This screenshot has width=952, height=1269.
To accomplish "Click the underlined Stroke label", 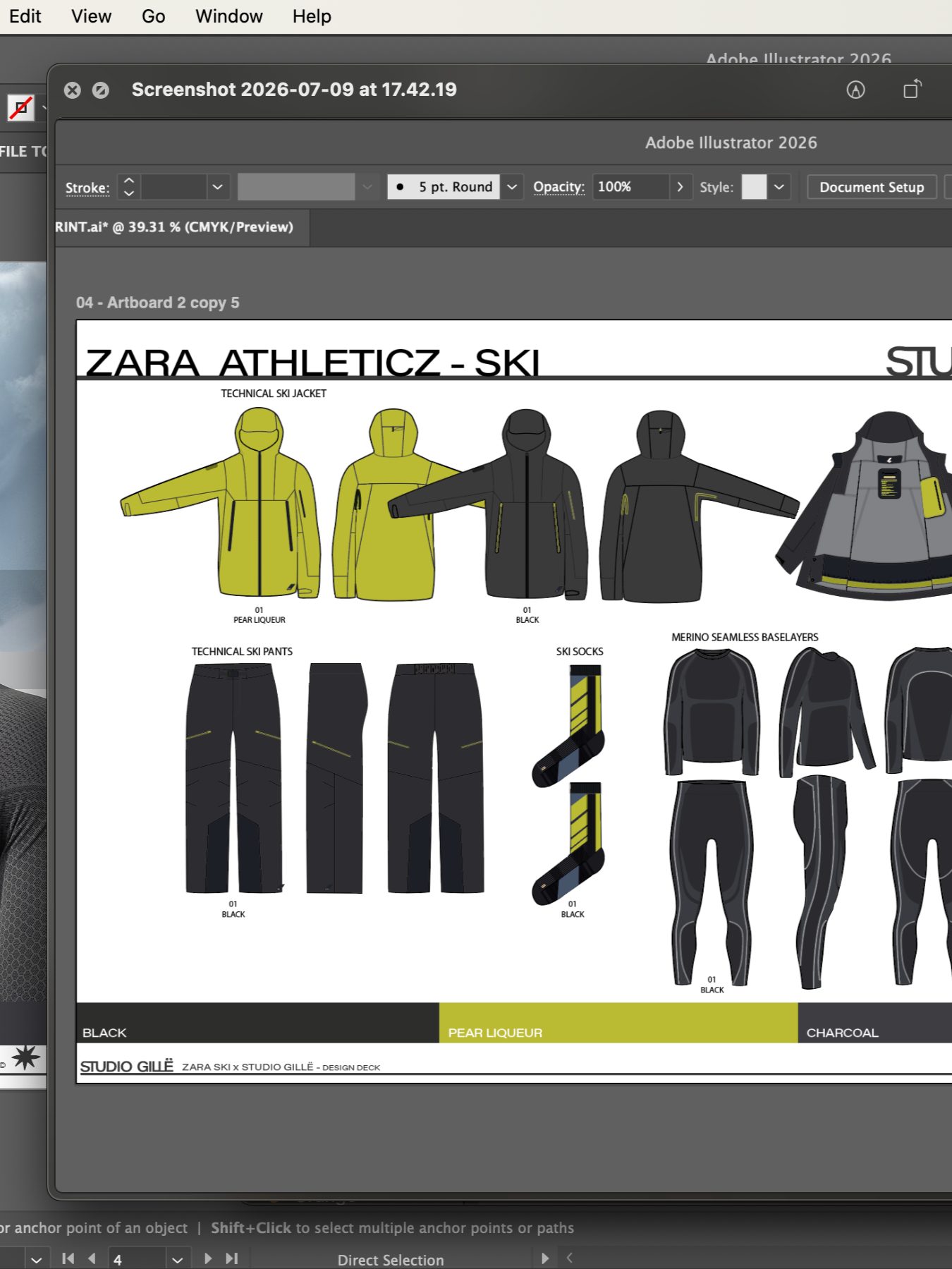I will (x=87, y=188).
